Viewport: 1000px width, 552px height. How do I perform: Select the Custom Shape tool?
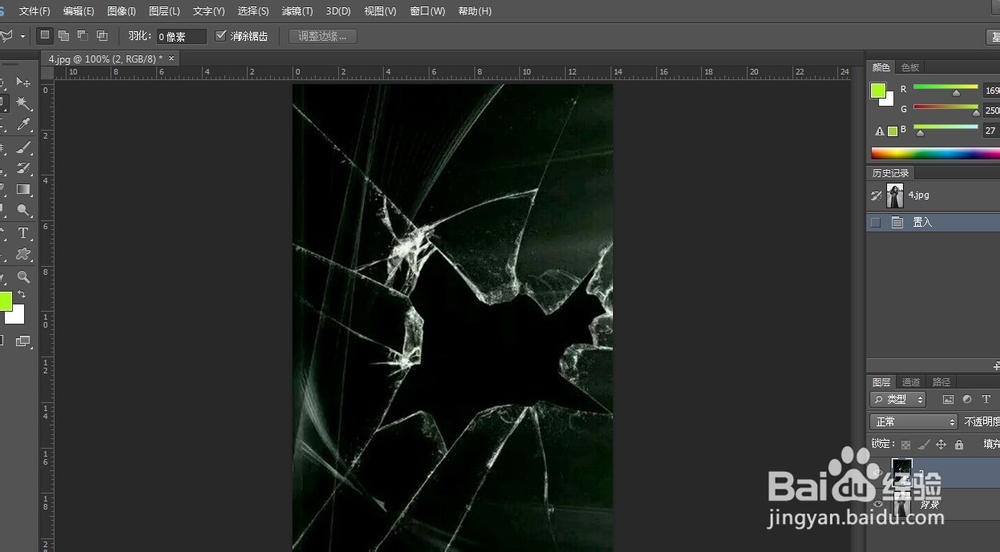(x=23, y=254)
